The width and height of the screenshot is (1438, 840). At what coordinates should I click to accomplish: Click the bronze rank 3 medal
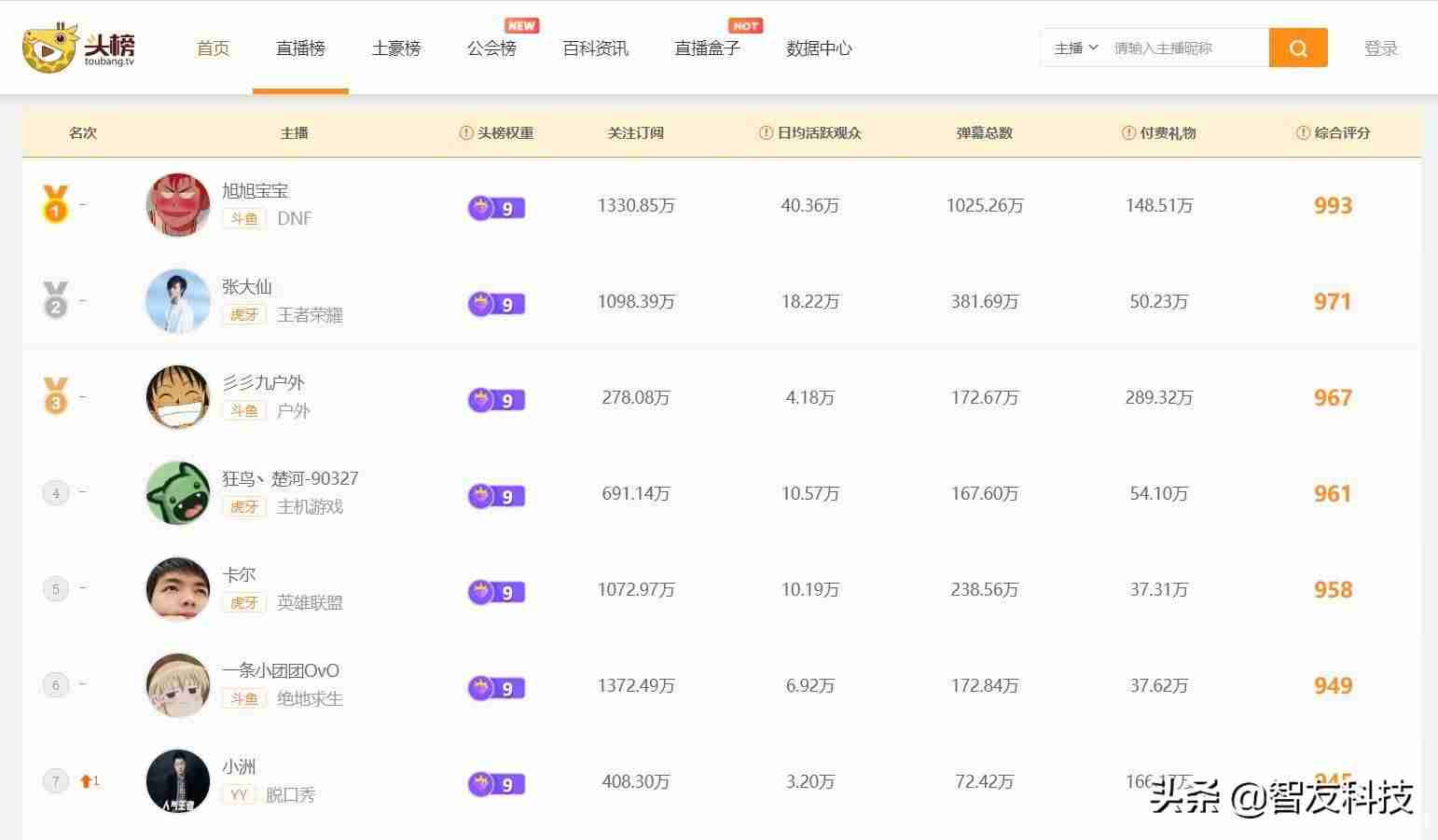point(55,396)
